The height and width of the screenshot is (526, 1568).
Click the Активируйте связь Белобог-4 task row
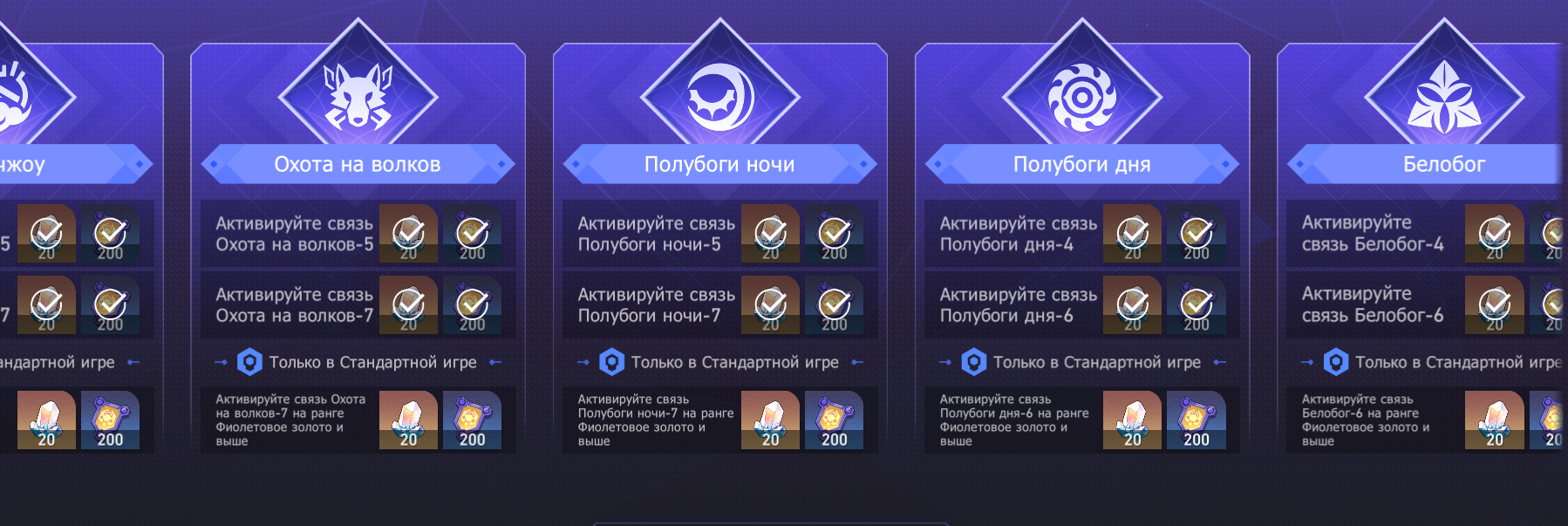point(1428,234)
